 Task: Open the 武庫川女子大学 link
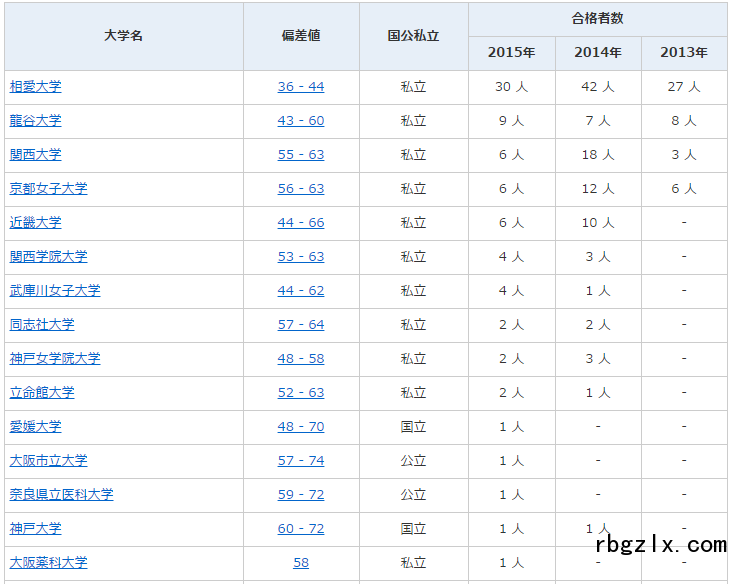(55, 291)
